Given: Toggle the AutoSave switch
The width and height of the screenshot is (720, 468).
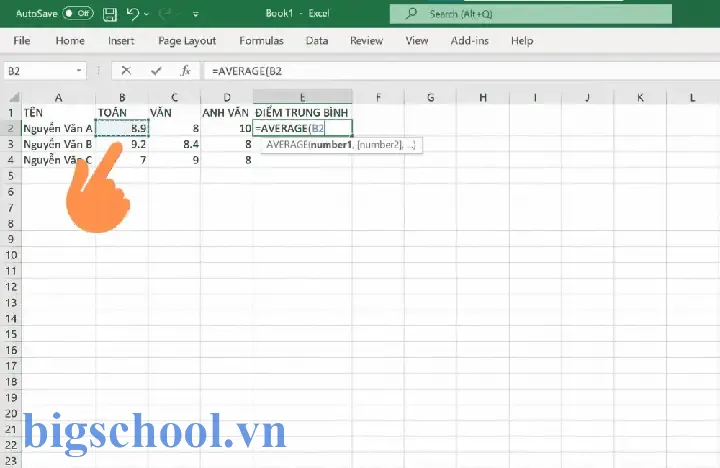Looking at the screenshot, I should click(x=78, y=13).
